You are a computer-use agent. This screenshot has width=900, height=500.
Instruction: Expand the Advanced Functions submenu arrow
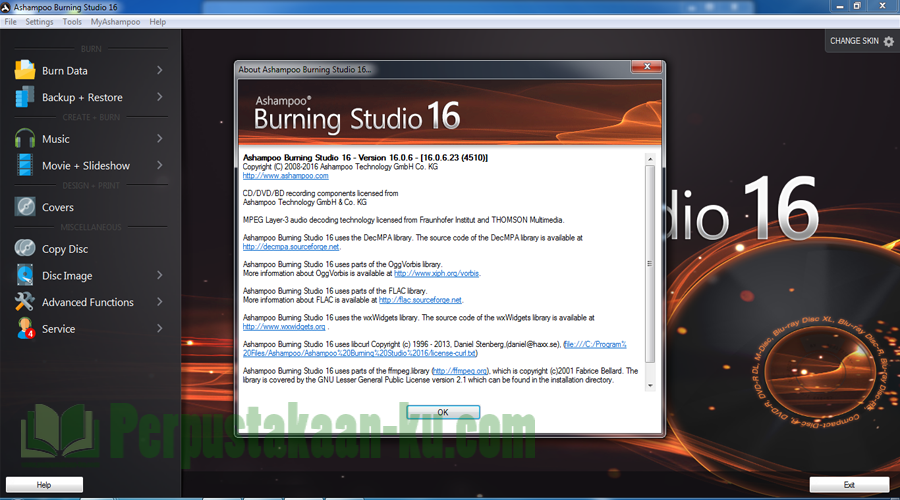click(x=160, y=302)
